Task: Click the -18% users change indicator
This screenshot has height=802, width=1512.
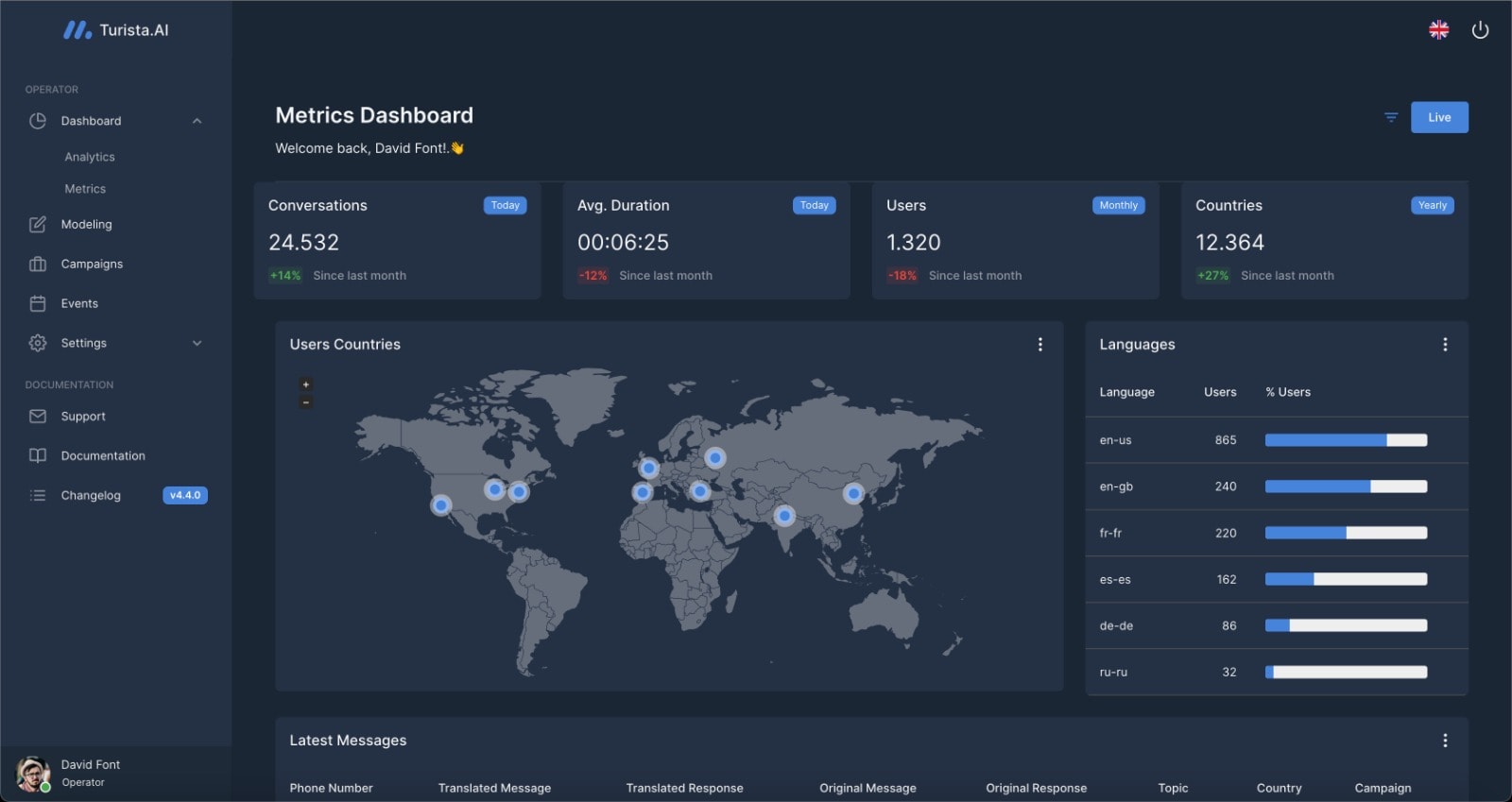Action: [902, 276]
